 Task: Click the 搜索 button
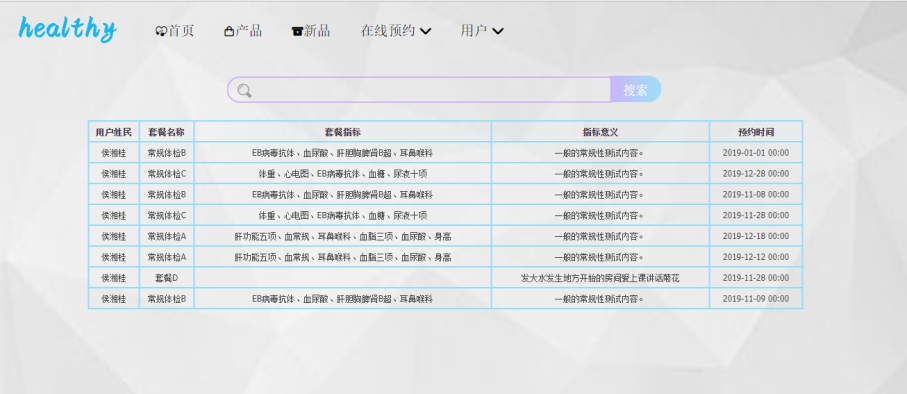[635, 90]
